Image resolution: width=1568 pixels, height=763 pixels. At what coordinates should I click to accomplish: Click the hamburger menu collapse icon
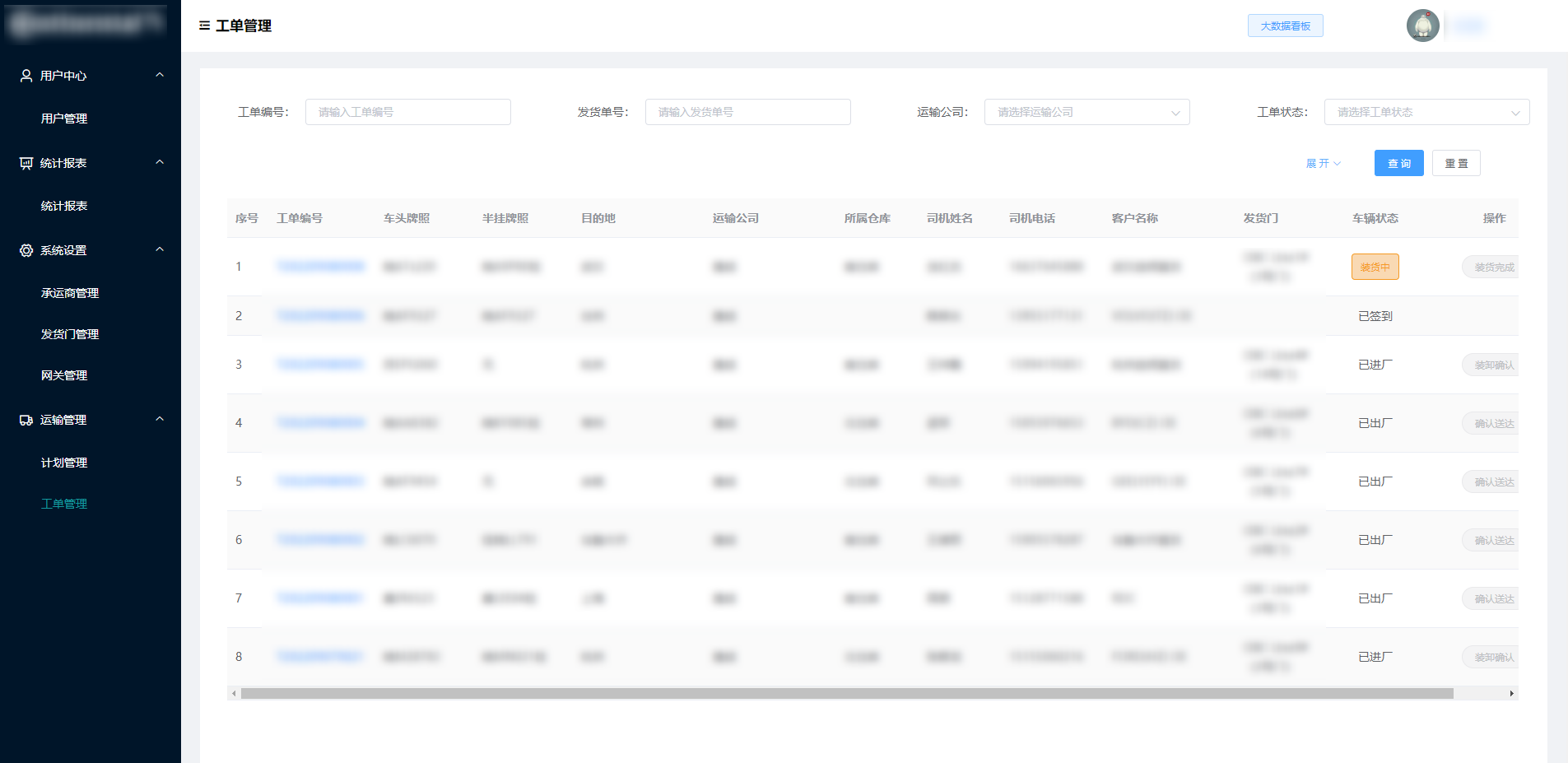tap(204, 26)
